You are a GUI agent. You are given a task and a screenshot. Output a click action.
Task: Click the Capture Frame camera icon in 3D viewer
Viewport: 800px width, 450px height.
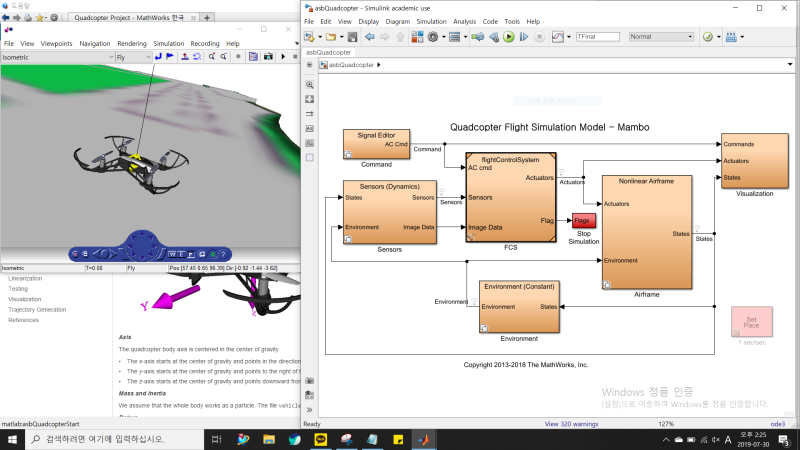point(268,57)
